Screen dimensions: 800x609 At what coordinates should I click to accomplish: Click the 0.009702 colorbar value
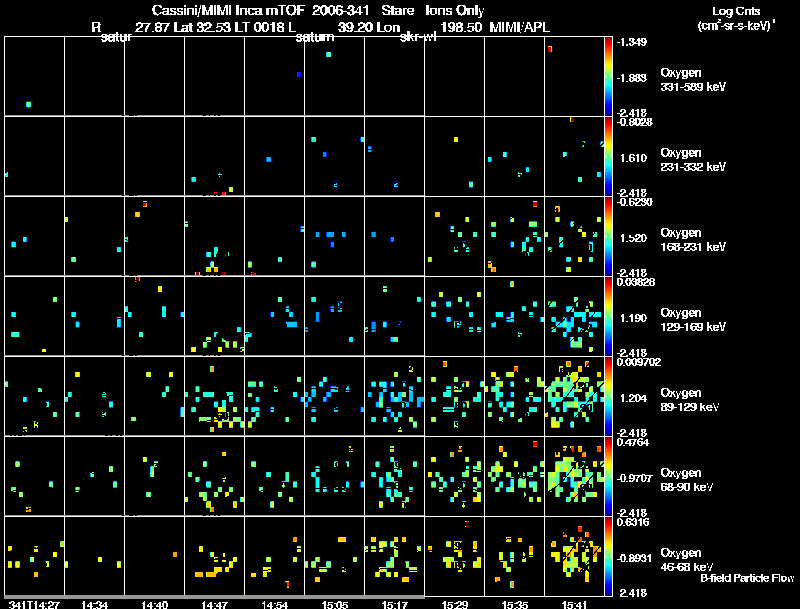click(x=639, y=362)
